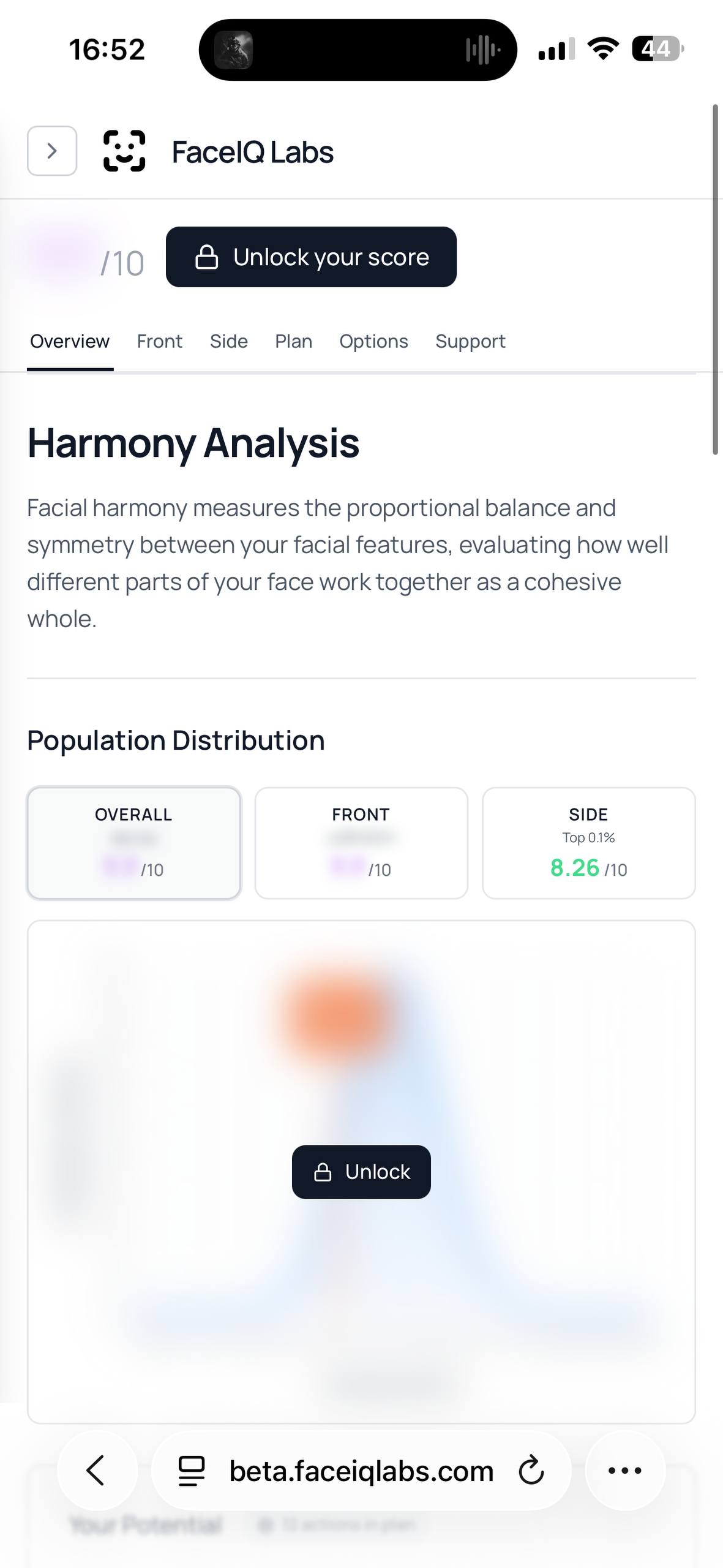Choose the SIDE 8.26 score card
The image size is (723, 1568).
588,843
